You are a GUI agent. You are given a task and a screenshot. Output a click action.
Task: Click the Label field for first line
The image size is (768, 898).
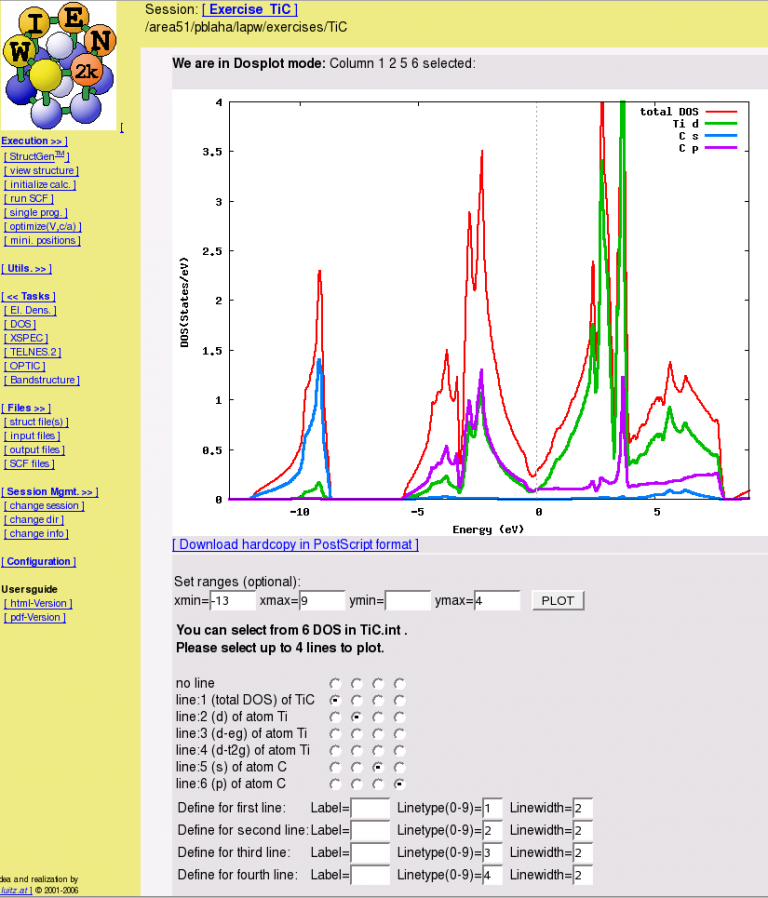point(370,808)
